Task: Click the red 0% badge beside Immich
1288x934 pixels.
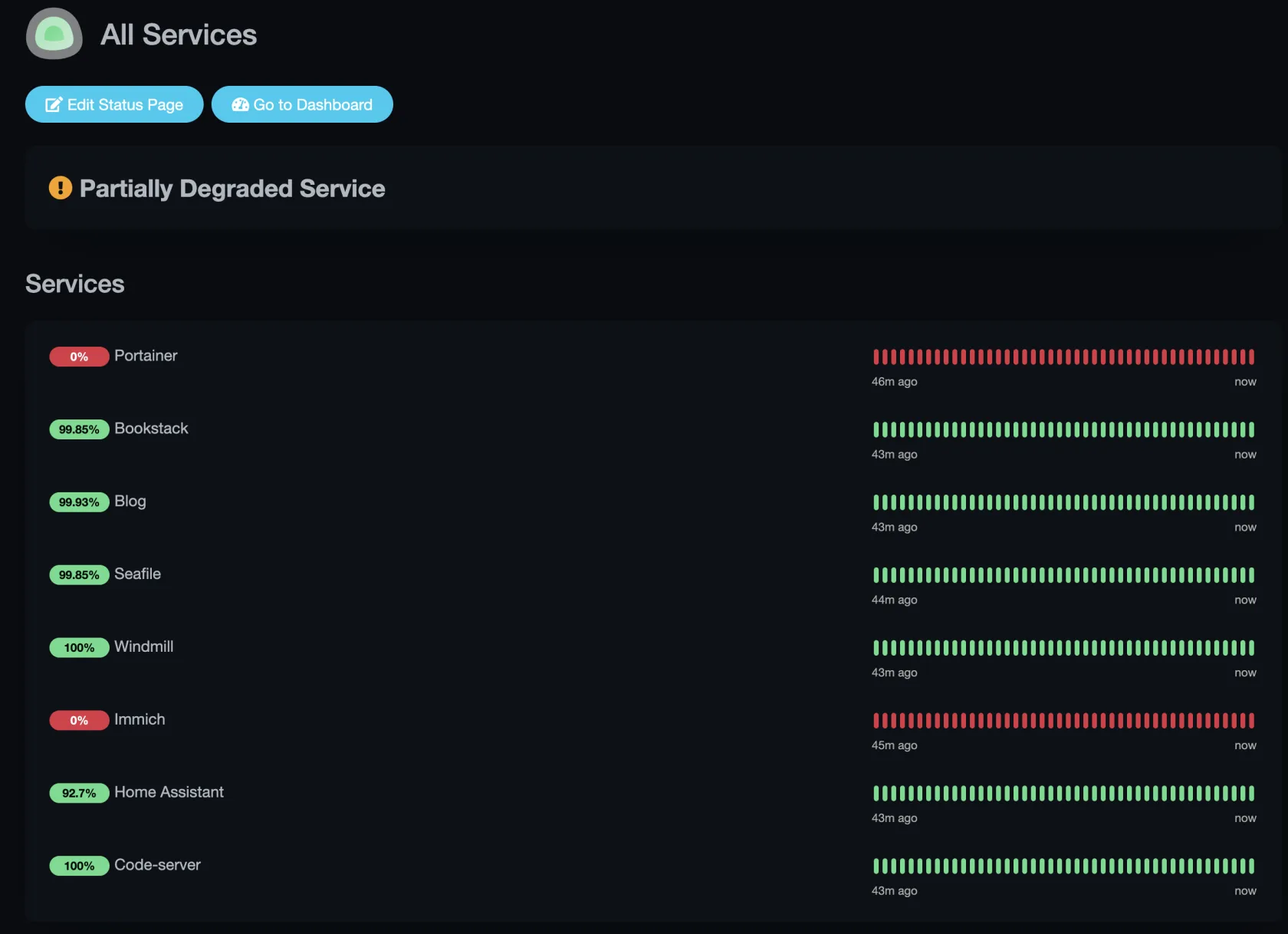Action: point(78,720)
